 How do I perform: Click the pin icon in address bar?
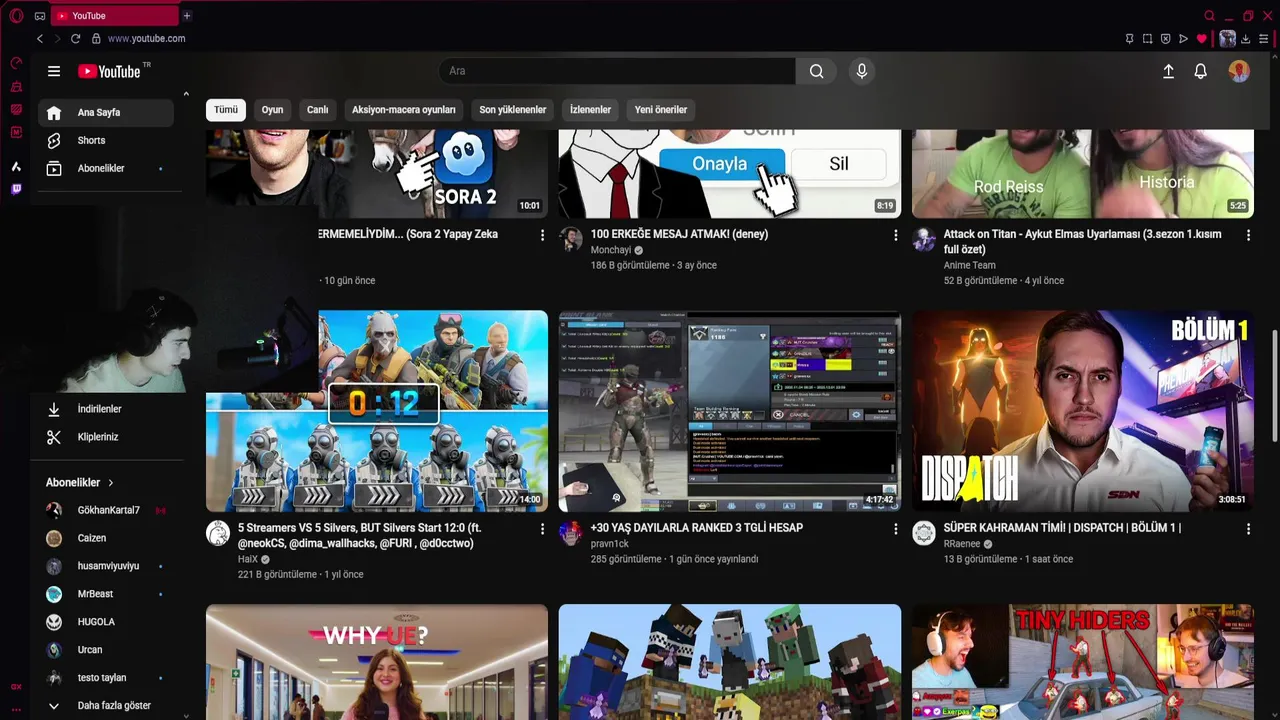1130,39
